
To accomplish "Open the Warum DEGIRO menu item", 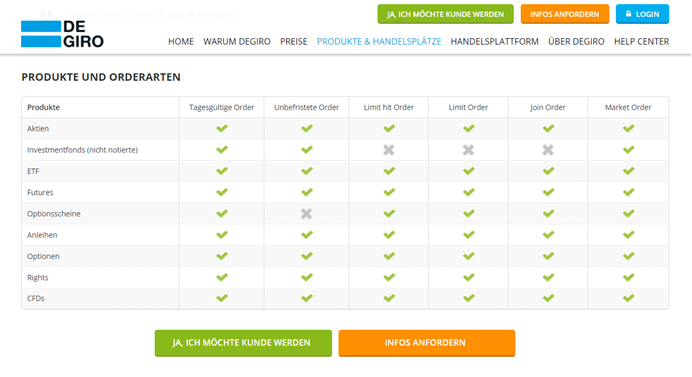I will pos(237,41).
